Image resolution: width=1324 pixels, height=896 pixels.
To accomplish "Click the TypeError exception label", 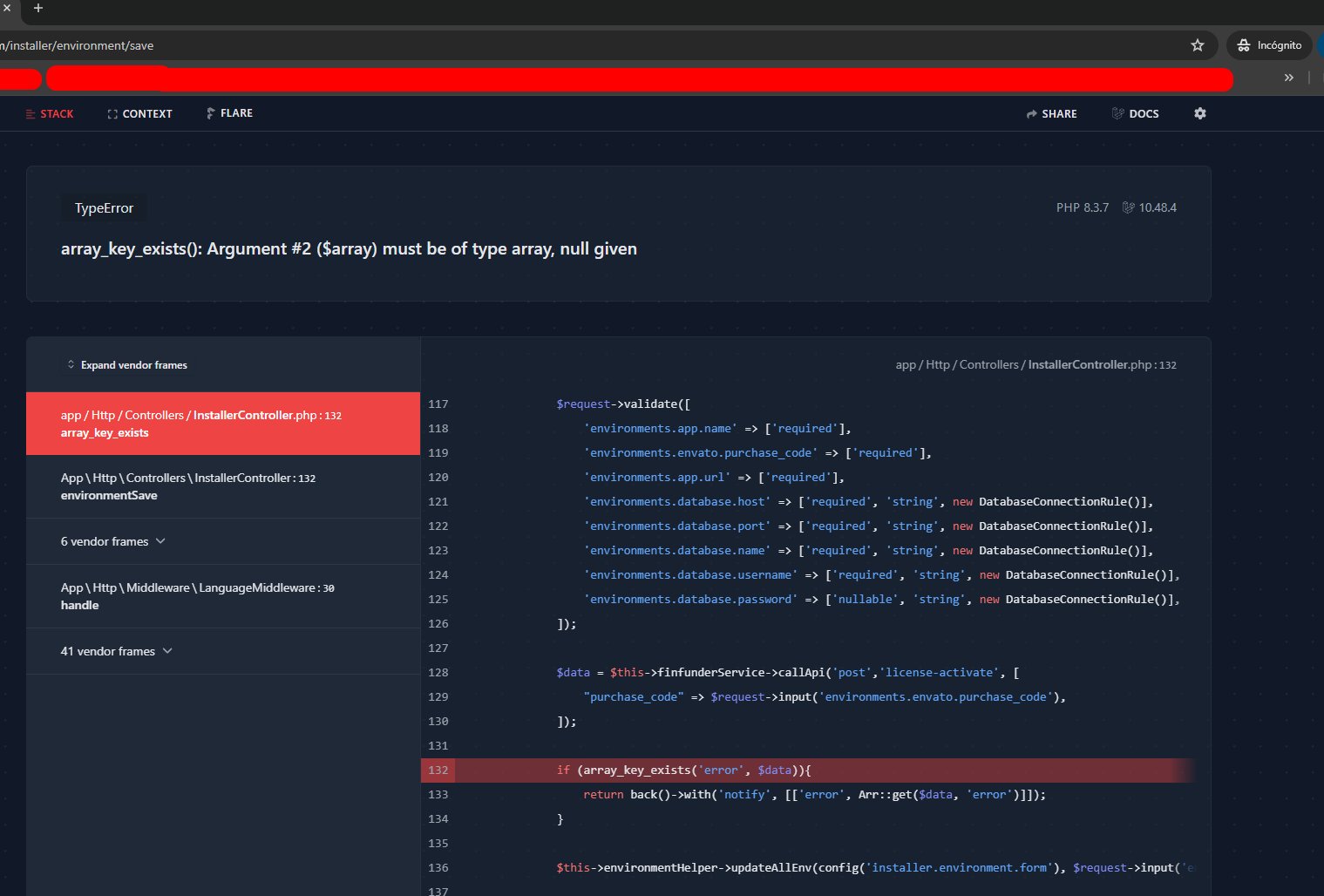I will [104, 208].
